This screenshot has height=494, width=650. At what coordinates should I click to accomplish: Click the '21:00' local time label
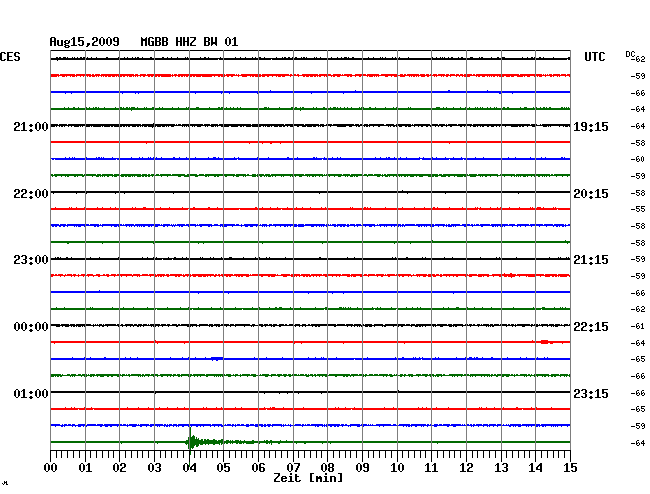31,126
